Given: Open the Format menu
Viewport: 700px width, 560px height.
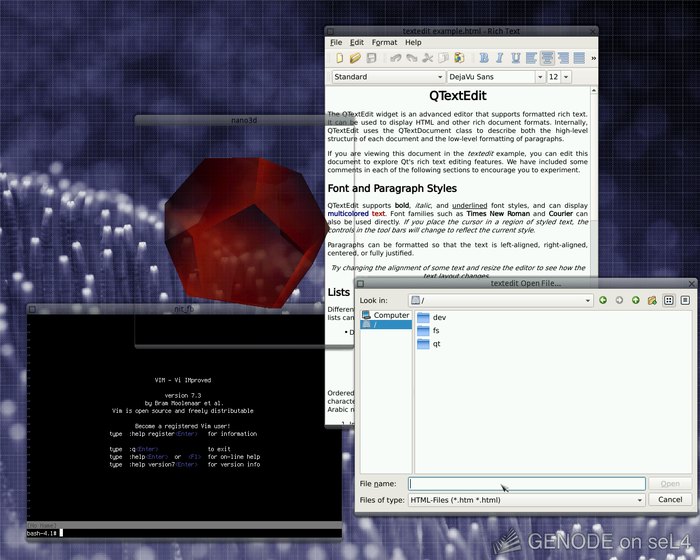Looking at the screenshot, I should (384, 42).
